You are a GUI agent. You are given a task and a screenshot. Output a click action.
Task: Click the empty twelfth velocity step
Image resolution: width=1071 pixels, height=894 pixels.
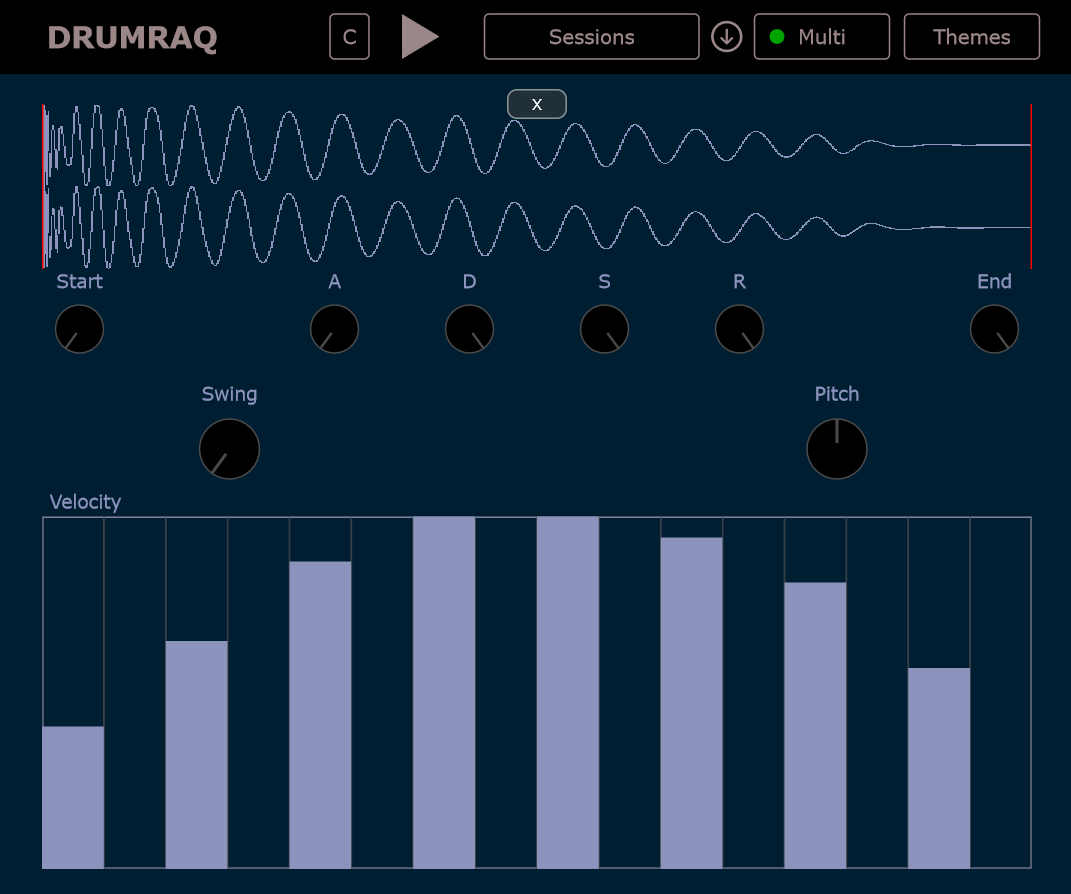tap(753, 693)
